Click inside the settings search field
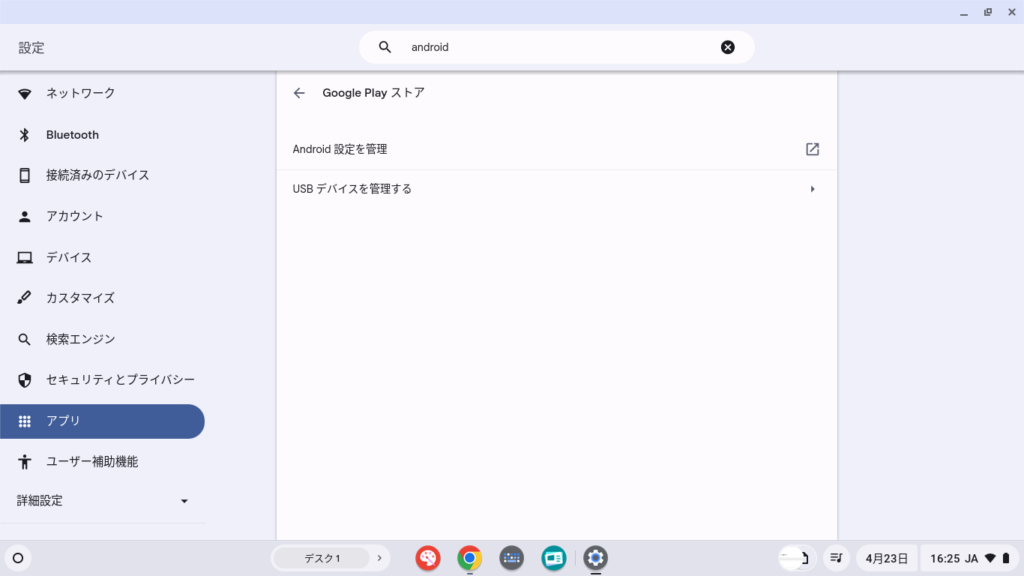This screenshot has width=1024, height=576. 560,47
